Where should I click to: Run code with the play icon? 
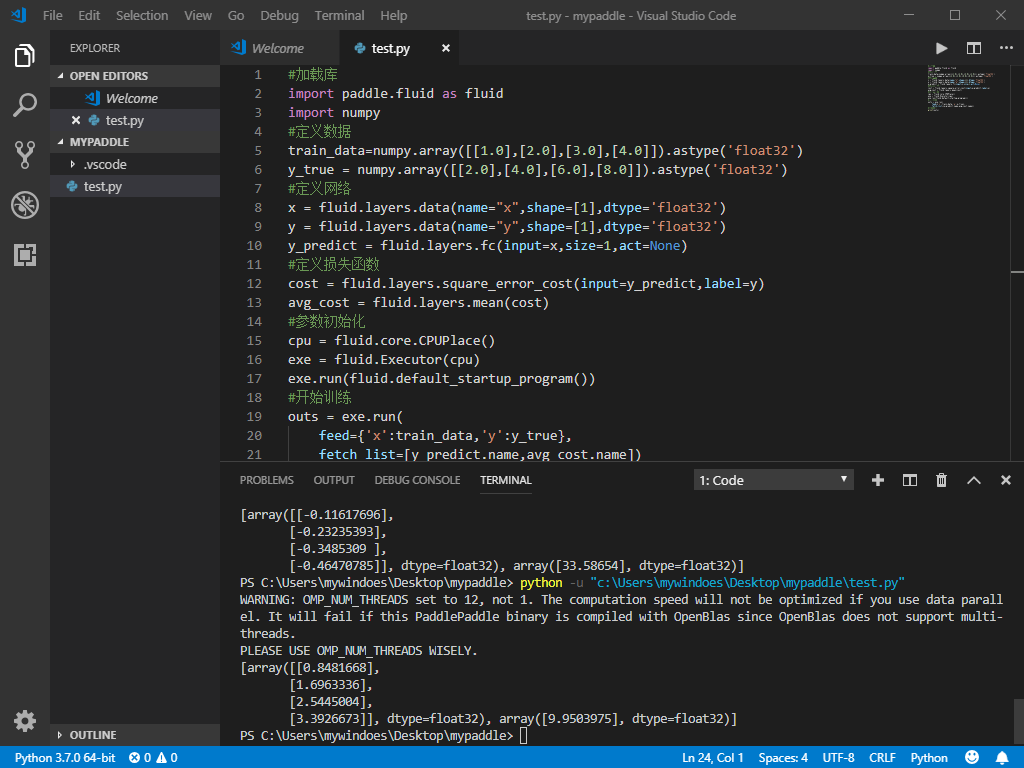tap(941, 48)
